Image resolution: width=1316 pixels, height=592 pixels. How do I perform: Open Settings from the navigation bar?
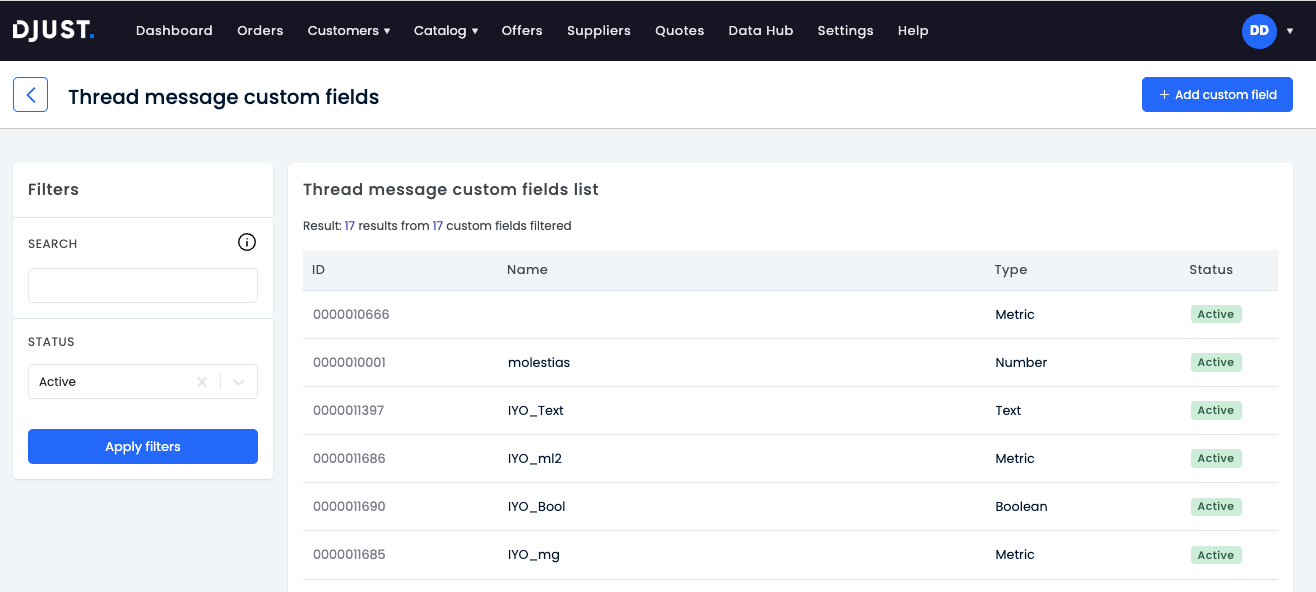coord(845,31)
